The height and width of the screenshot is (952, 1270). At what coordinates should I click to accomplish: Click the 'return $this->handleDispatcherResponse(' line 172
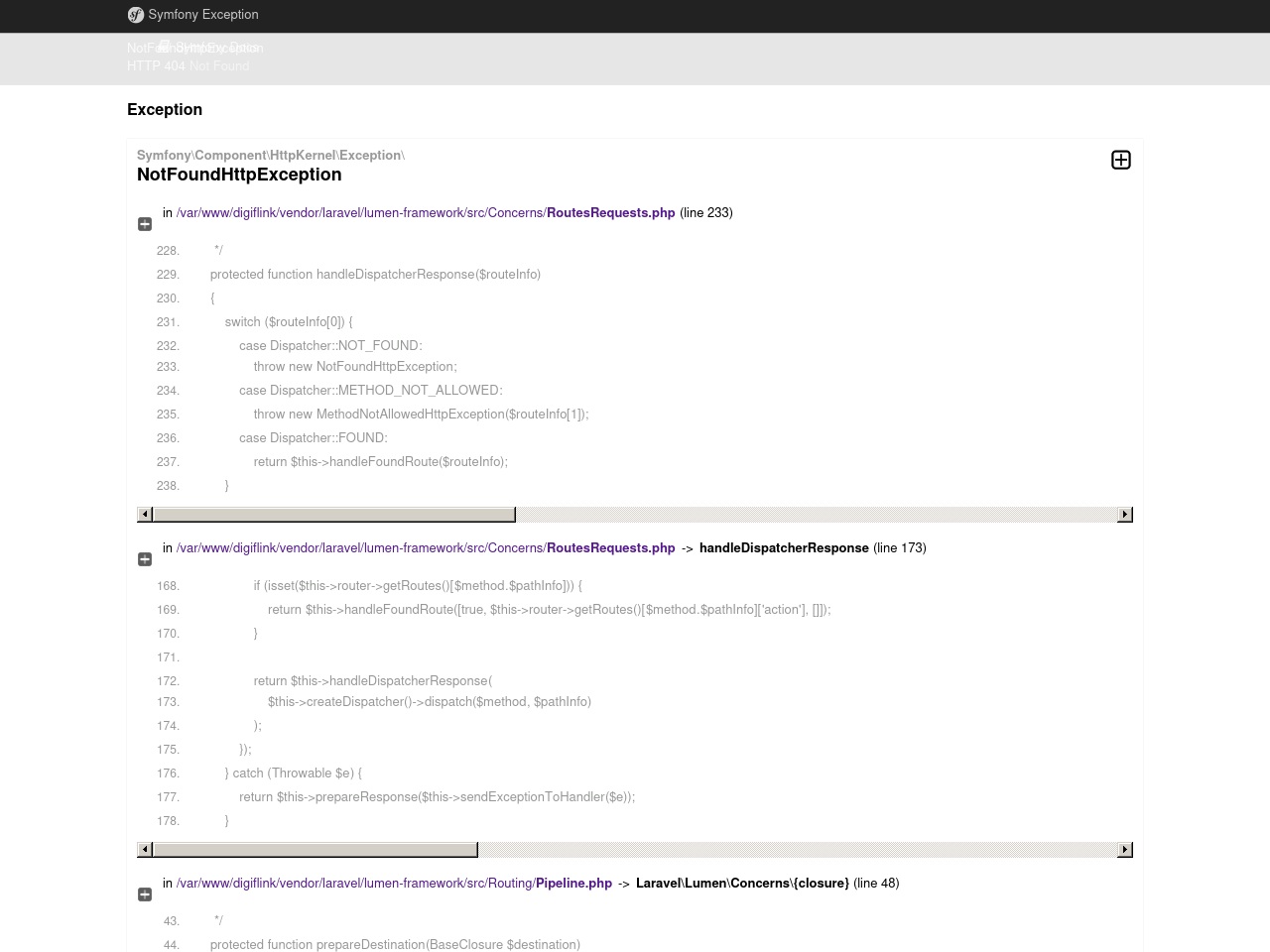372,681
